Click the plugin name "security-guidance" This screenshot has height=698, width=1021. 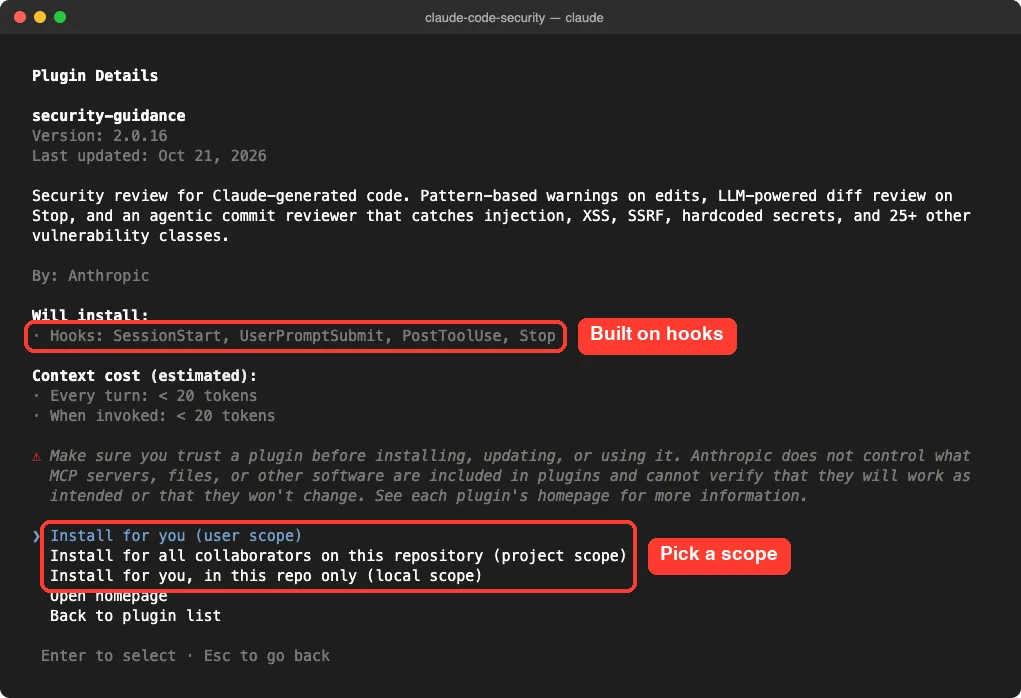coord(109,116)
